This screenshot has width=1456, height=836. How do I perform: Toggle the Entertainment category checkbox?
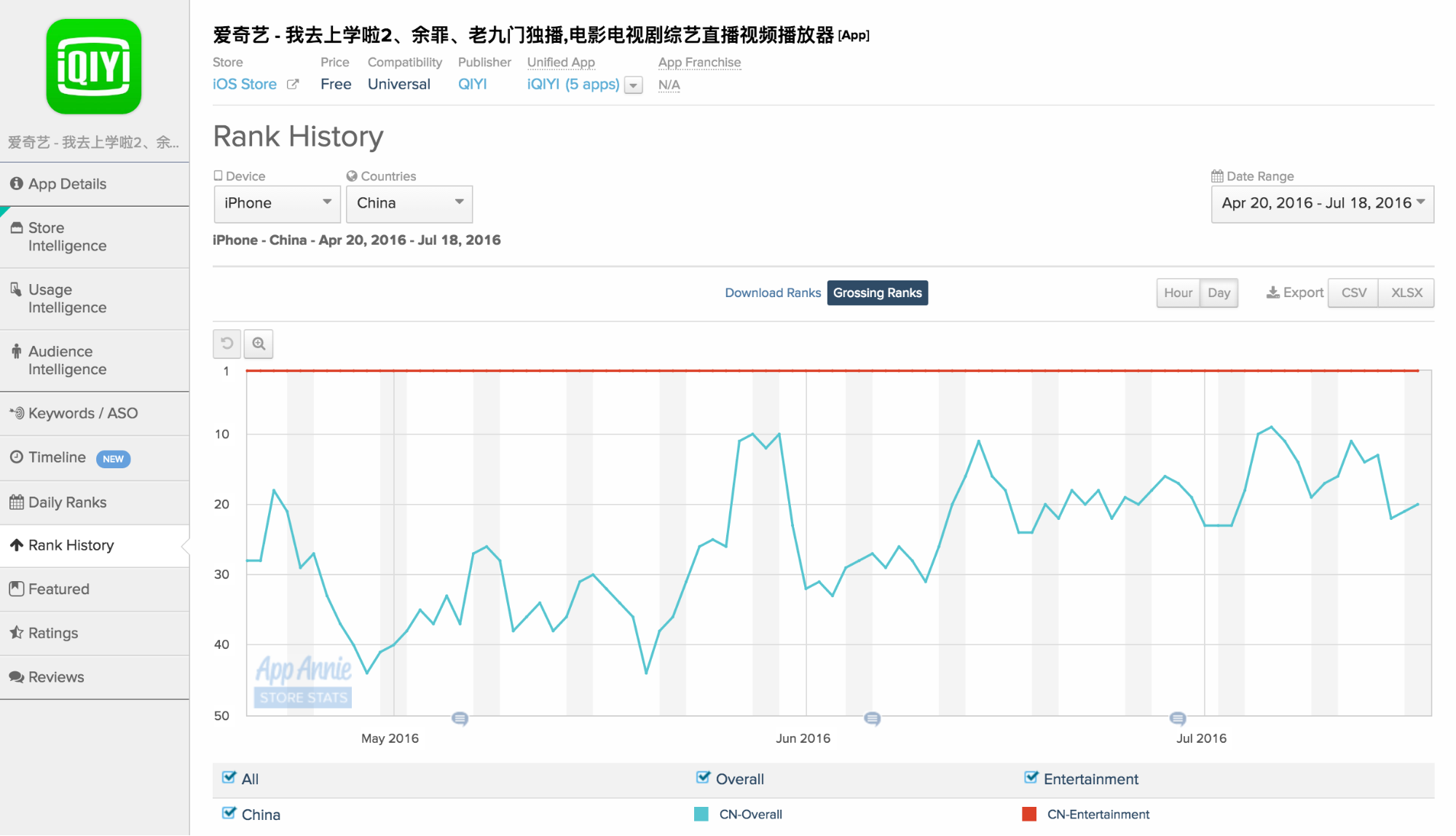(x=1031, y=778)
